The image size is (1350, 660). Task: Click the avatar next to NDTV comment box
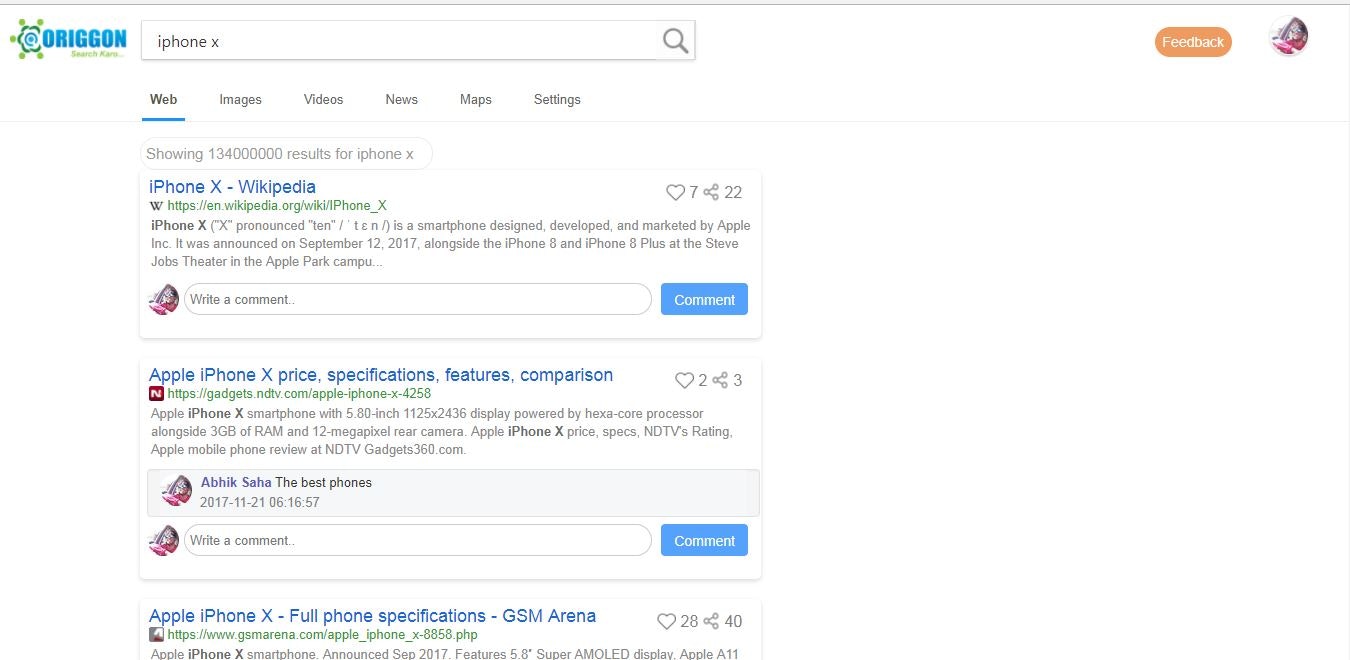point(164,540)
